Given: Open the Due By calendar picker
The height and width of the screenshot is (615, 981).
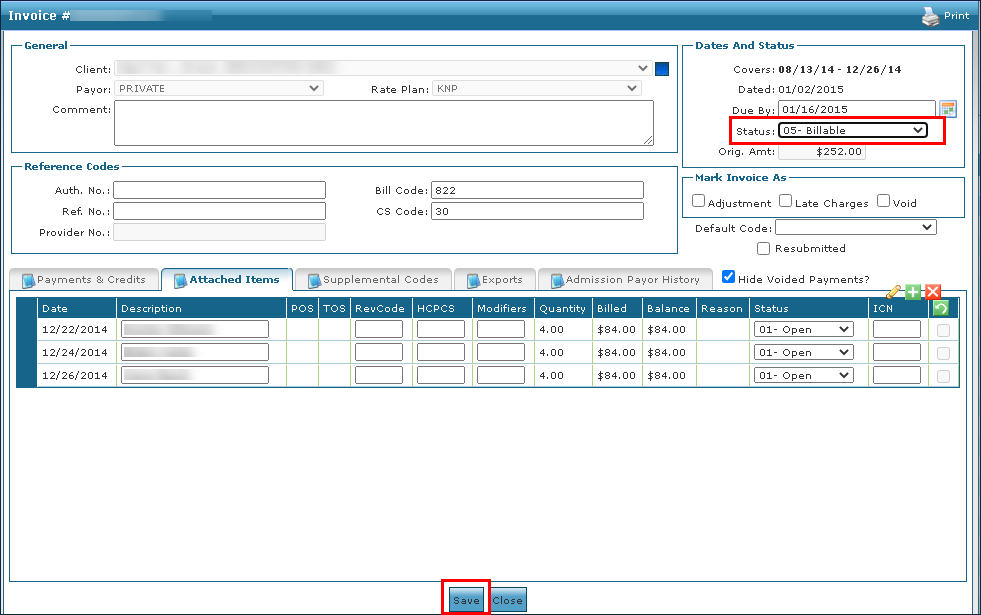Looking at the screenshot, I should tap(948, 109).
